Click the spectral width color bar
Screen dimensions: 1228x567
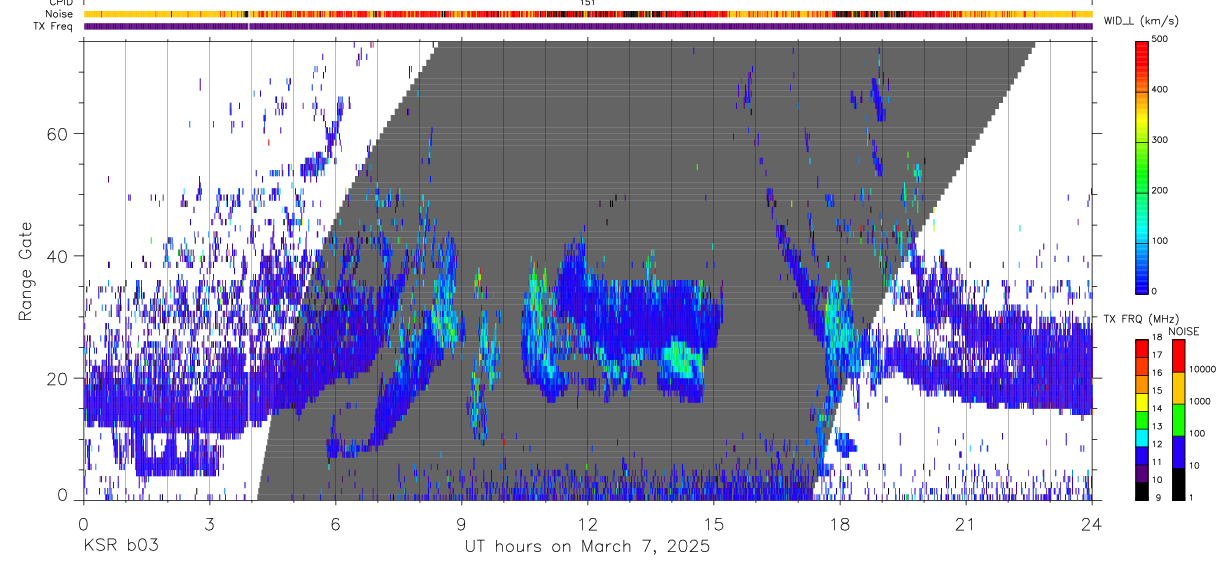click(x=1141, y=166)
